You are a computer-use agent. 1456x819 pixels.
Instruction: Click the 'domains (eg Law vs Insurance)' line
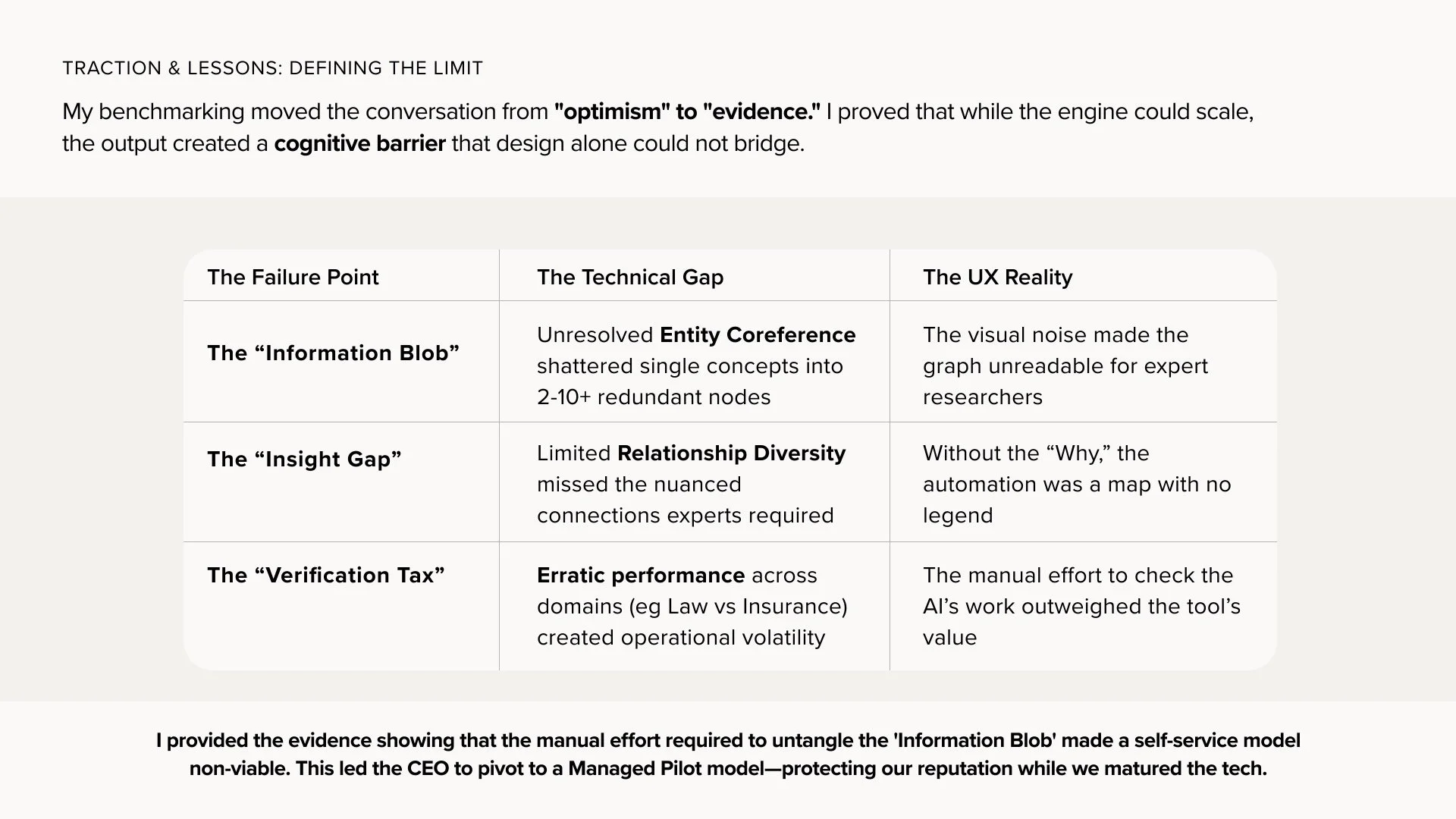pyautogui.click(x=692, y=606)
